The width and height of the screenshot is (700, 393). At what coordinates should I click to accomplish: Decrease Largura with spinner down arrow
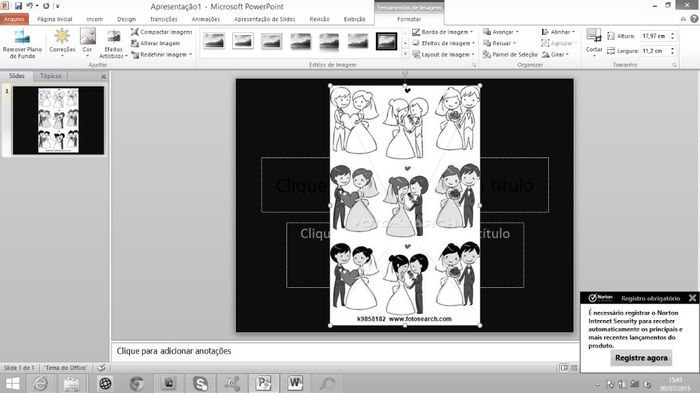673,54
